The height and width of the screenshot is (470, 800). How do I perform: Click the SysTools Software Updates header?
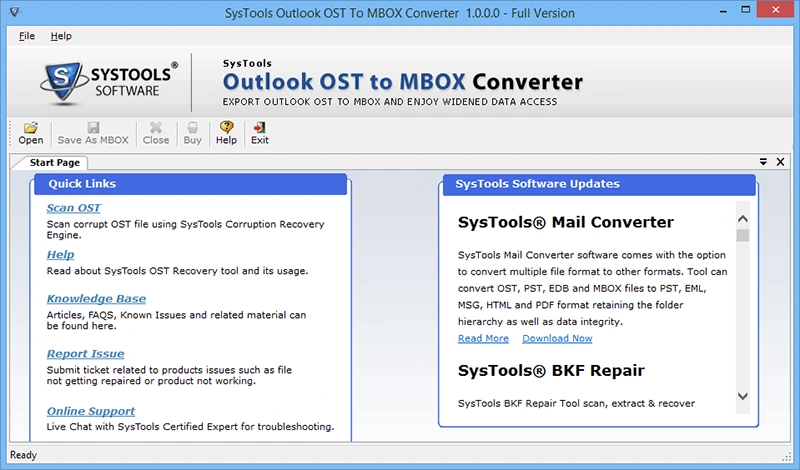click(599, 184)
